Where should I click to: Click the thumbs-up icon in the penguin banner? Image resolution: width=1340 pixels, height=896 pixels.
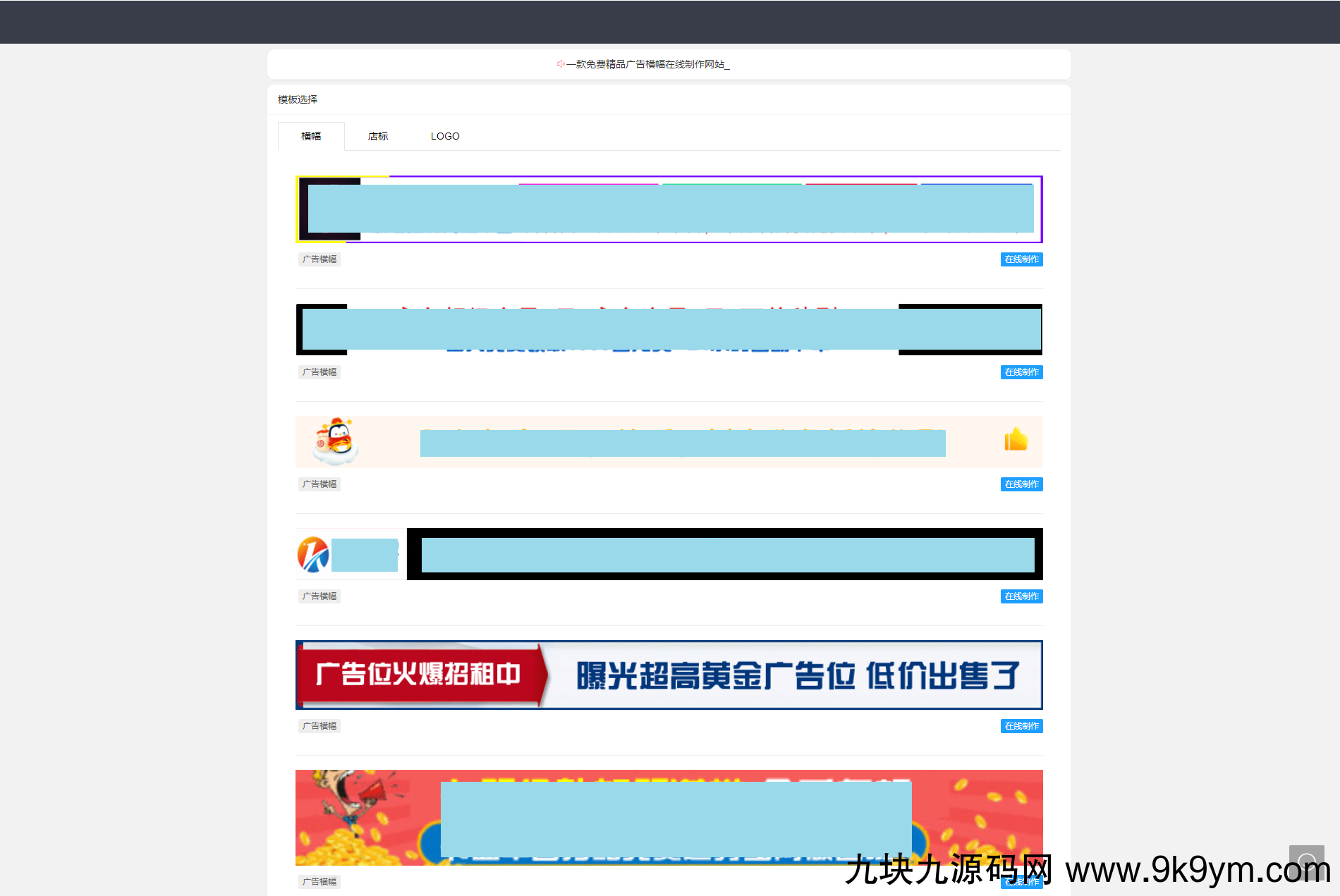1016,440
